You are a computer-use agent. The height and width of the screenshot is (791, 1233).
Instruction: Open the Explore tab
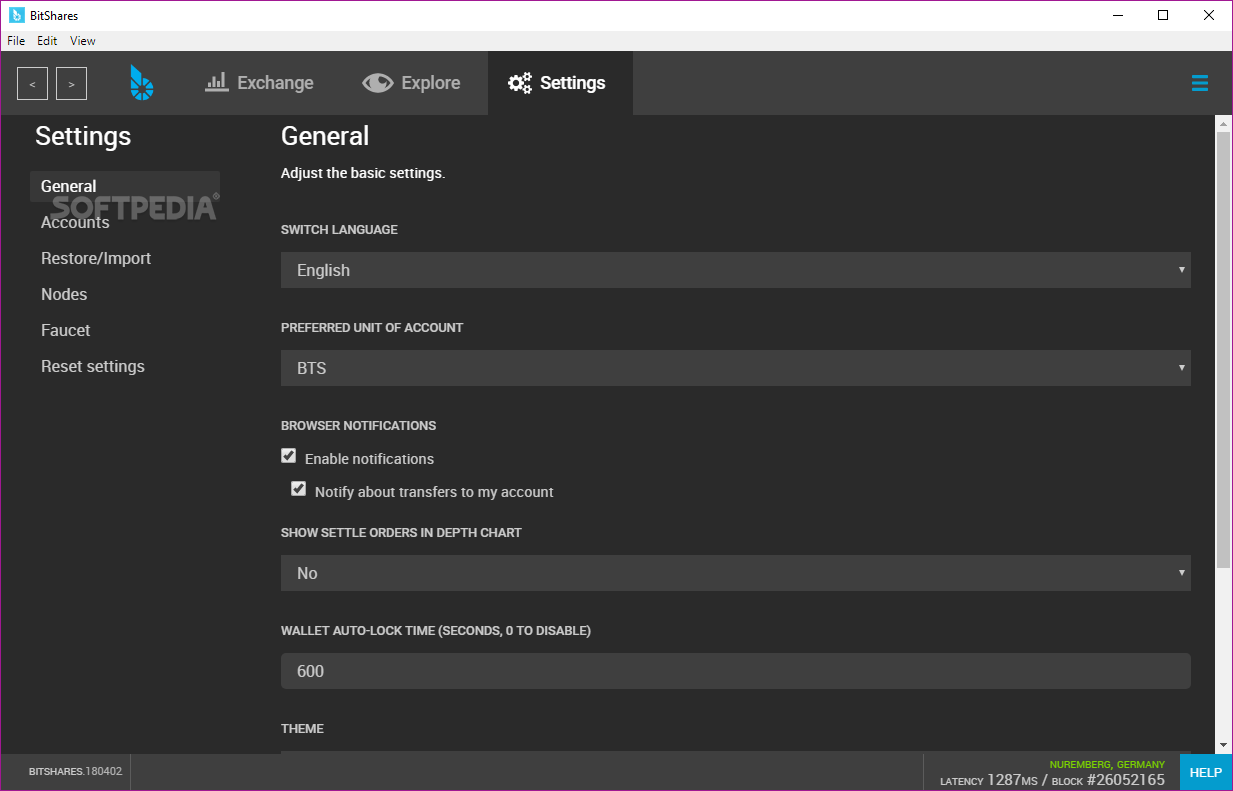(411, 83)
